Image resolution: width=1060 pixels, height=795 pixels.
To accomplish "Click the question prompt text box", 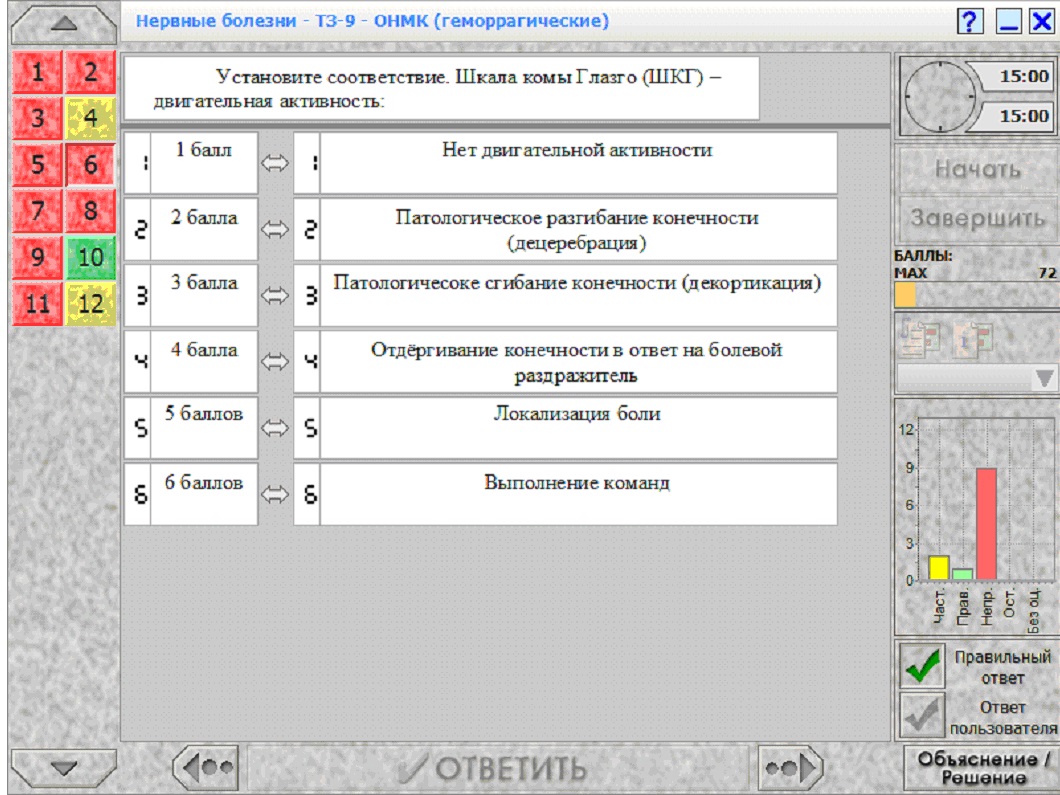I will [441, 89].
